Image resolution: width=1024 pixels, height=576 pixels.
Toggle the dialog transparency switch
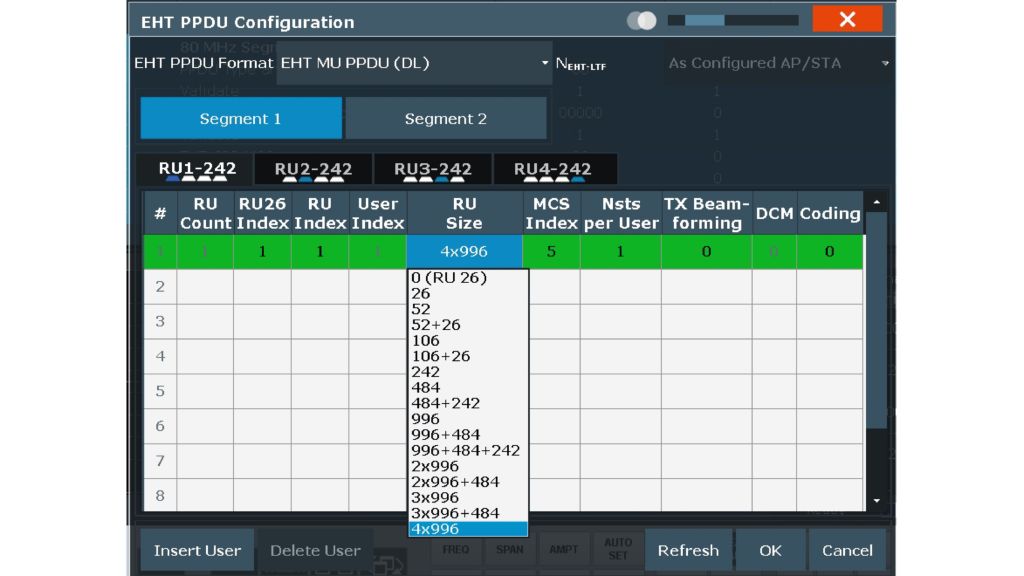[641, 20]
